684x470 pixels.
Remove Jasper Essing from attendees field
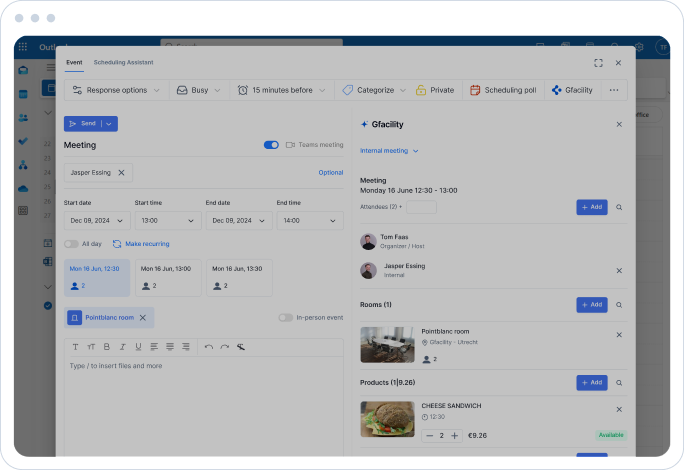tap(121, 173)
